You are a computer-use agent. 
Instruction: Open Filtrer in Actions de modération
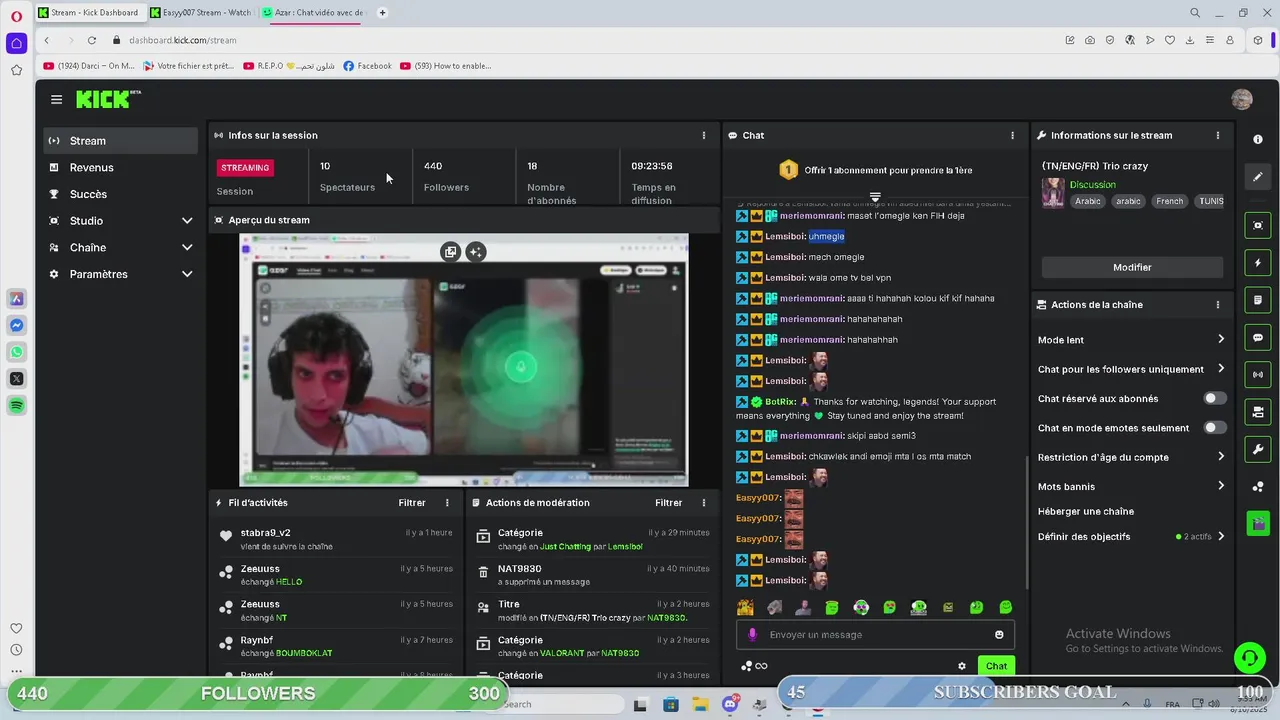pos(668,503)
